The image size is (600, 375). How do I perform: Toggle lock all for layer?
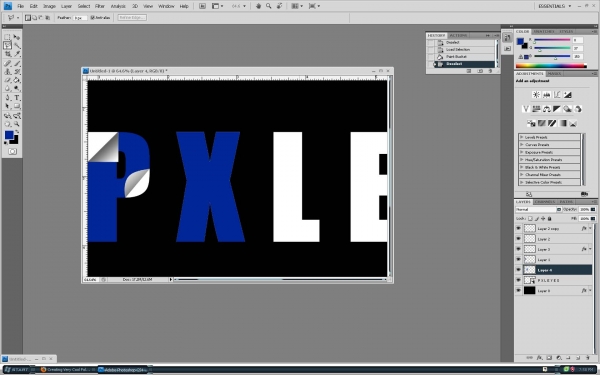(549, 218)
